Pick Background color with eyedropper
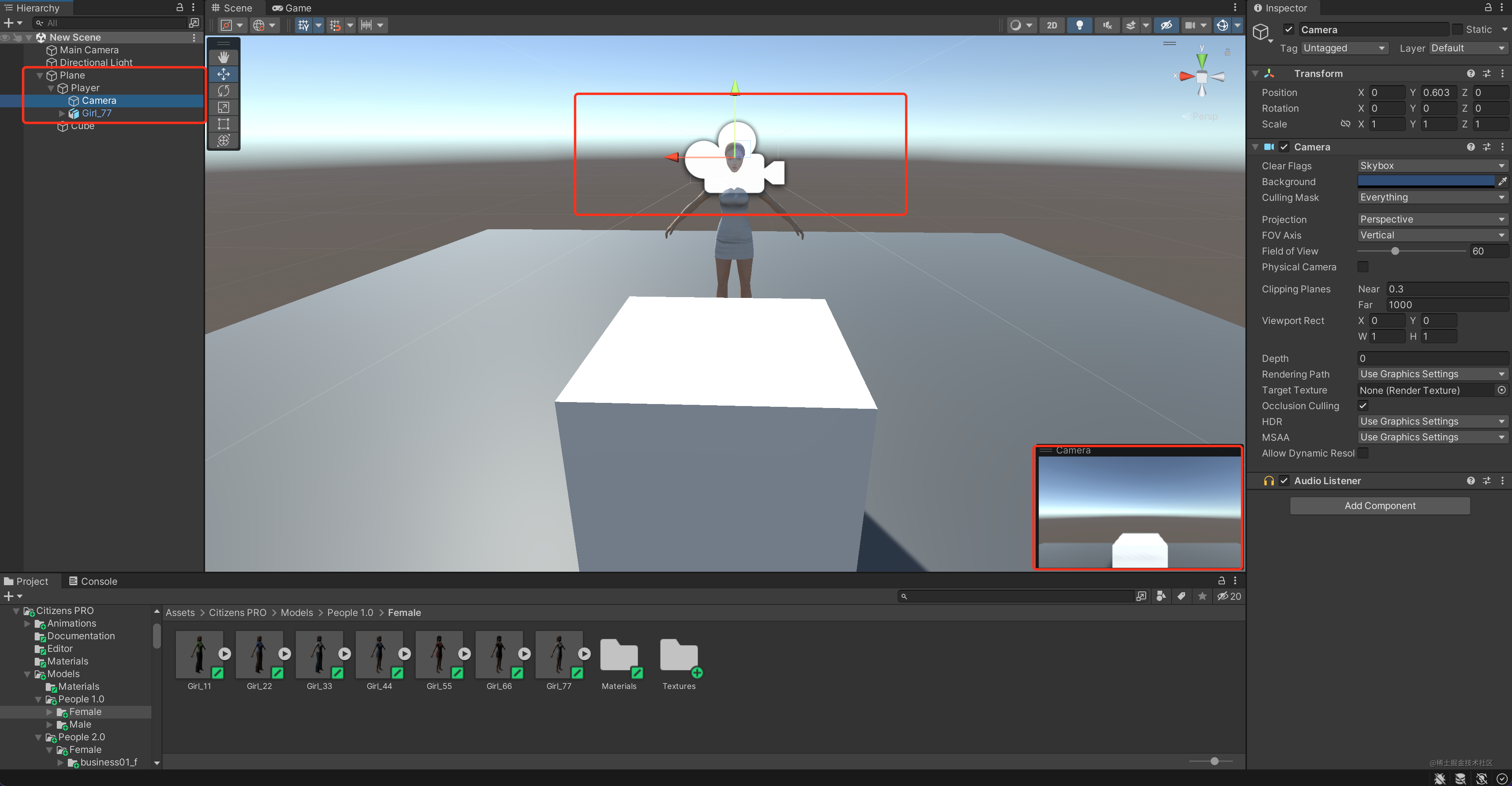Viewport: 1512px width, 786px height. [x=1502, y=182]
